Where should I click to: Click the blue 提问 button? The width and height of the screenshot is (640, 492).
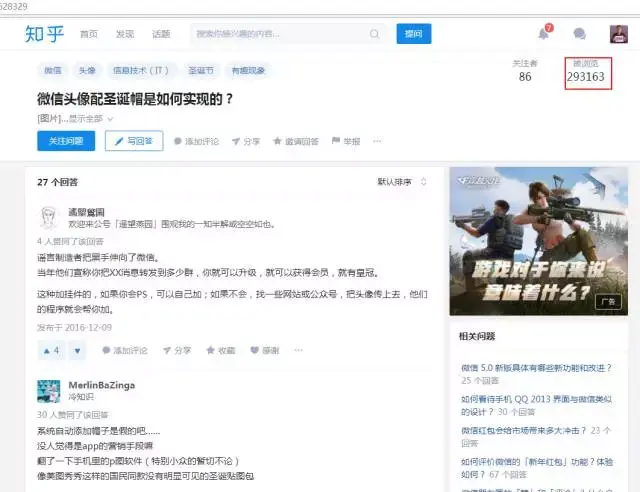click(x=413, y=33)
